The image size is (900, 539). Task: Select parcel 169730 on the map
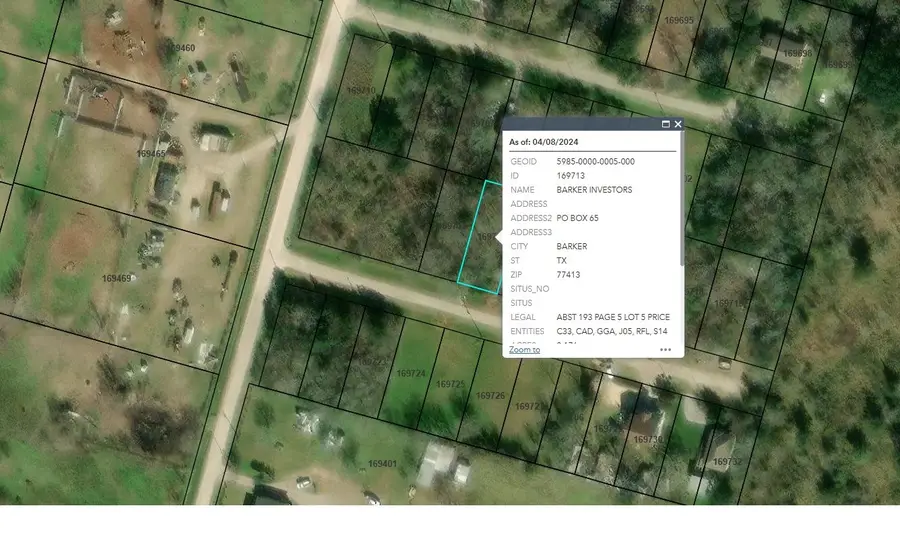click(647, 439)
